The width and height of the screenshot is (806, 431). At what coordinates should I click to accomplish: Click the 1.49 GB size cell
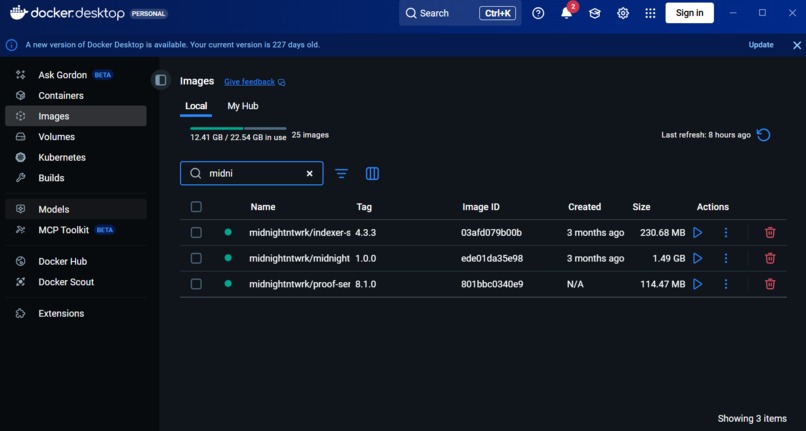point(668,258)
